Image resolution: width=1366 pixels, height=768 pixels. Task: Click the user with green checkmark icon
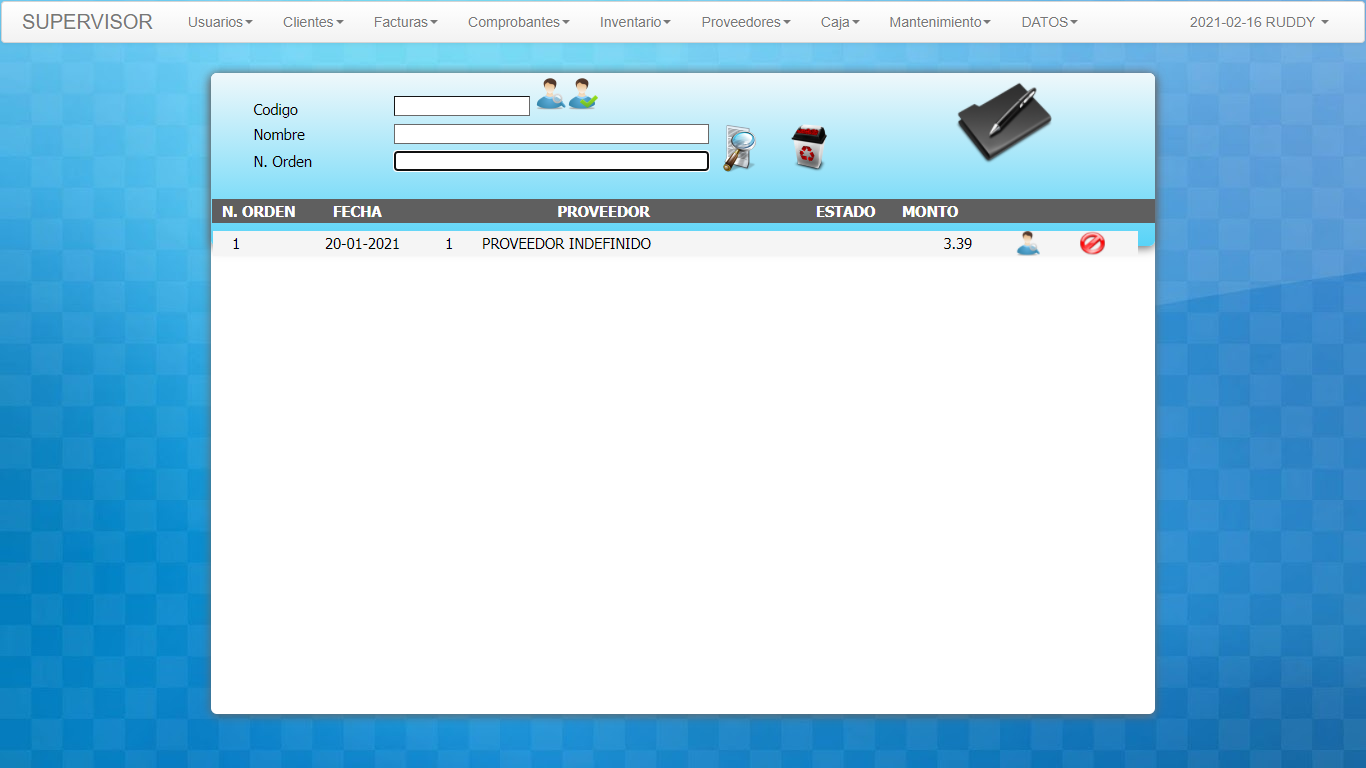click(x=583, y=94)
